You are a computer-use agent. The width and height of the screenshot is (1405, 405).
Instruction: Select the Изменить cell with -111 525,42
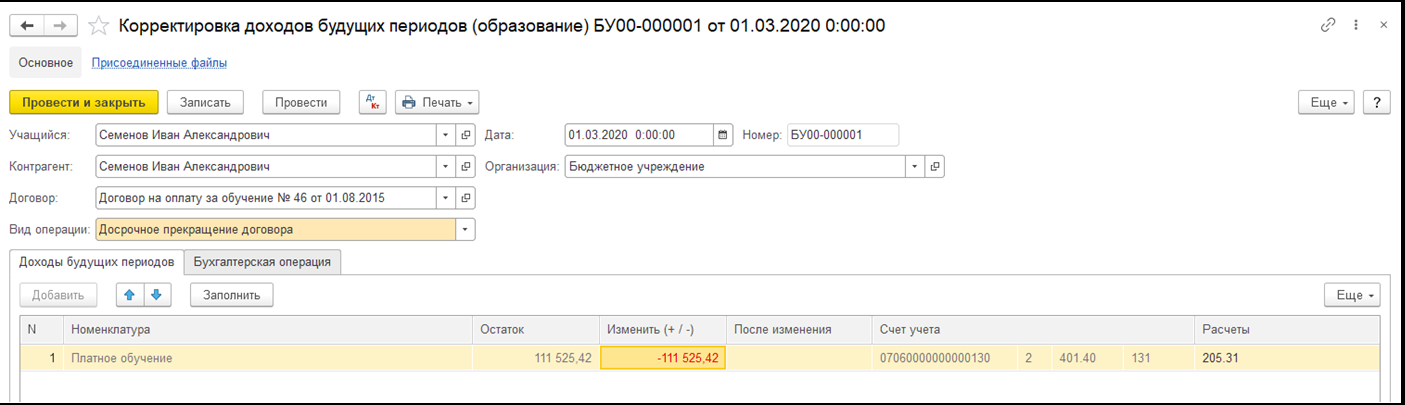click(x=663, y=358)
